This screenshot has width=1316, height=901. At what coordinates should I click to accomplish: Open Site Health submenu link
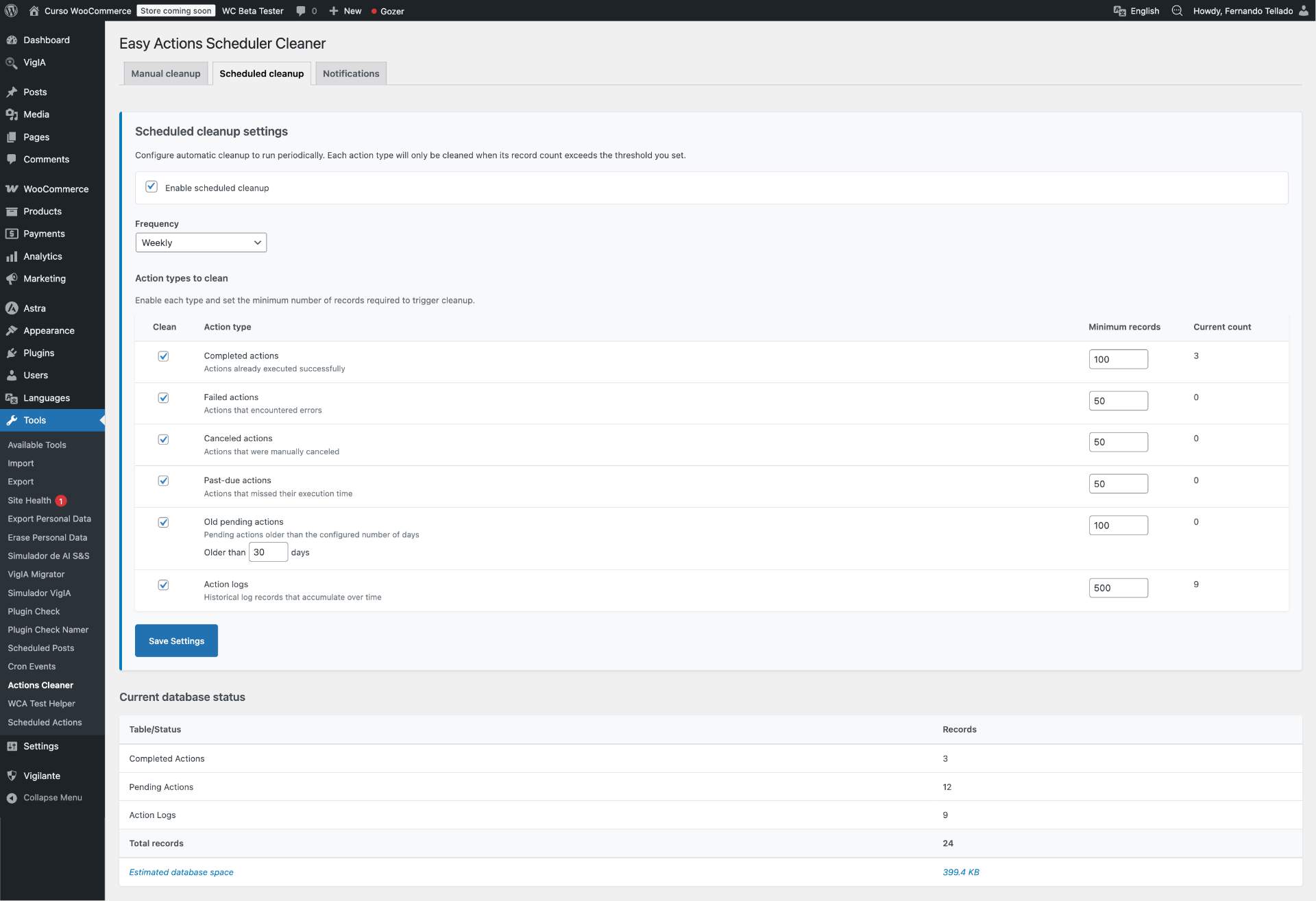point(29,500)
